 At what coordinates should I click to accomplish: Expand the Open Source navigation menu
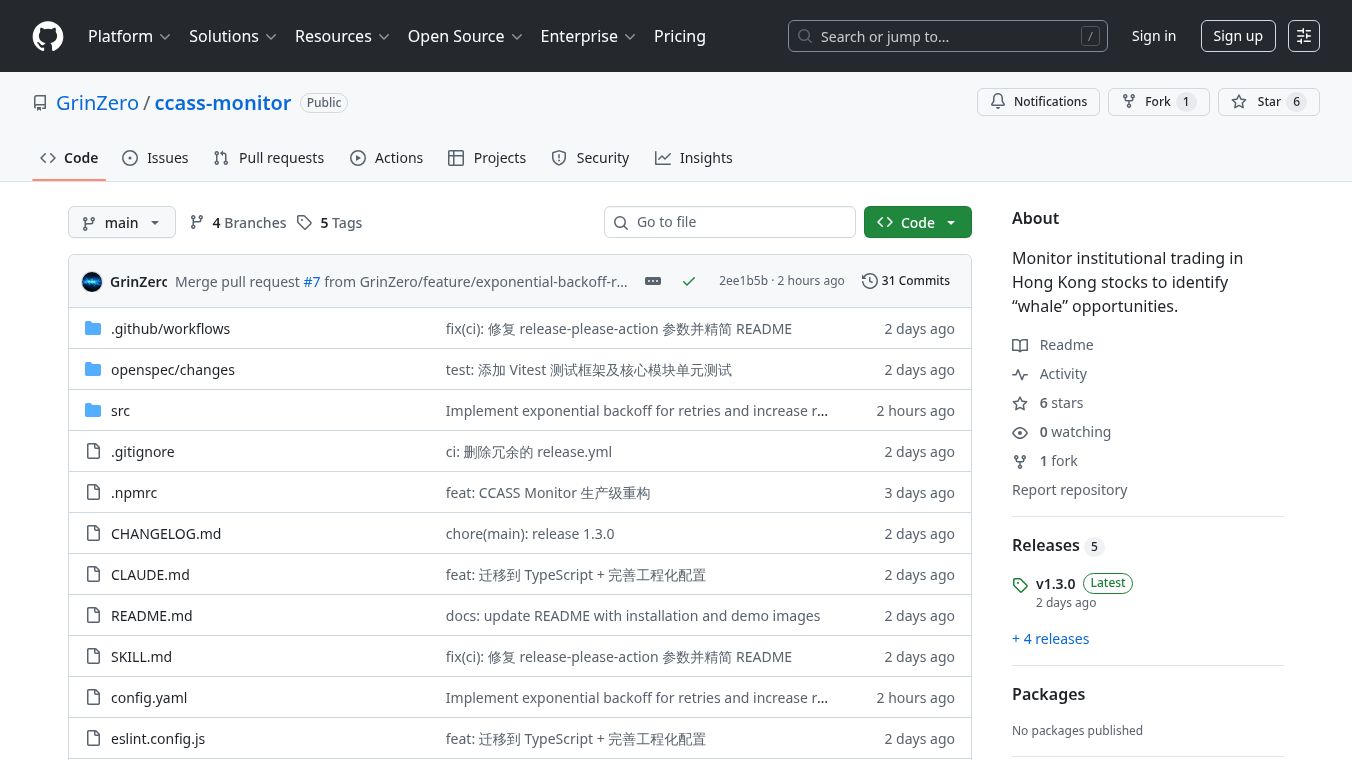[464, 36]
